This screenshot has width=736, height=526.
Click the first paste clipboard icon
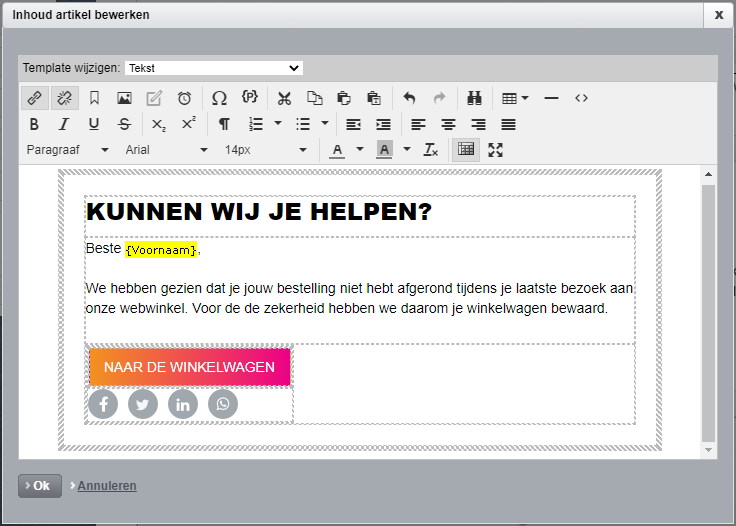344,98
